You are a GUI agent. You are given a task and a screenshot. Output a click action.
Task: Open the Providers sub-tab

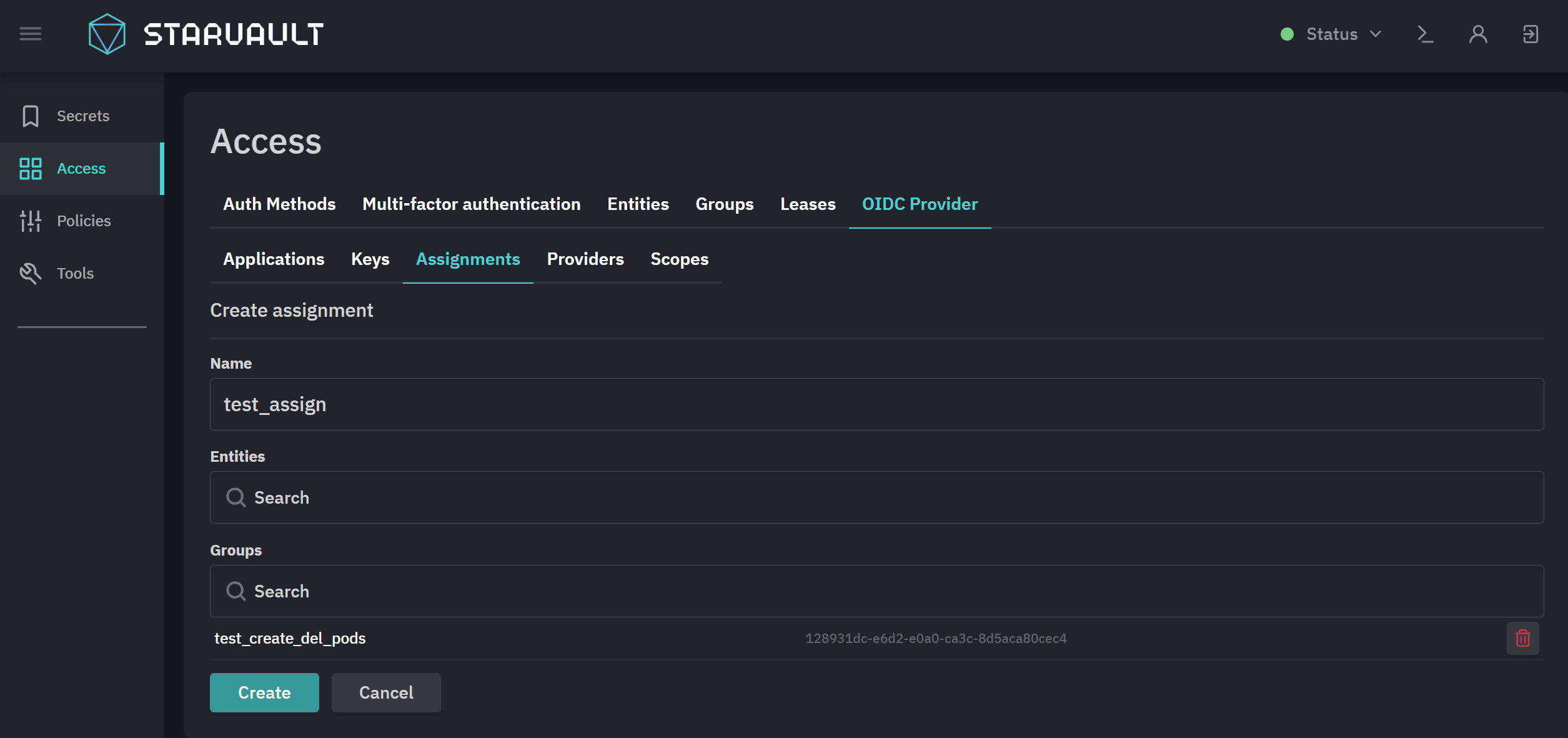tap(585, 259)
